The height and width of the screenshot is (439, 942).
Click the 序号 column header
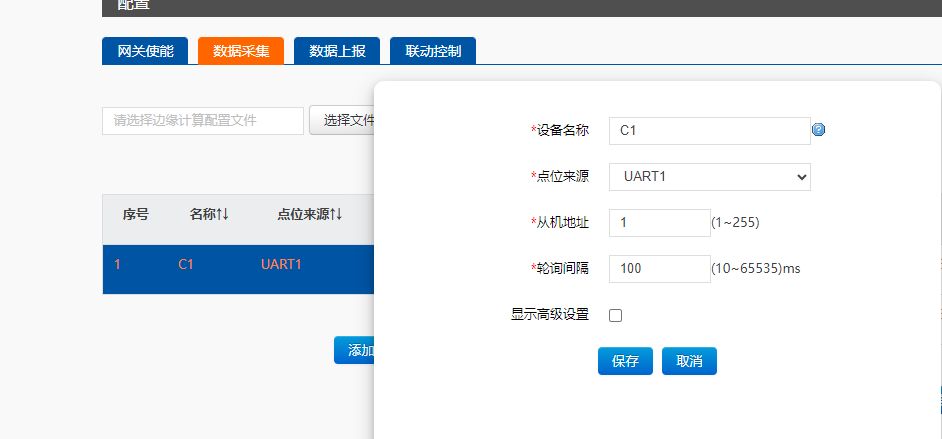click(136, 214)
